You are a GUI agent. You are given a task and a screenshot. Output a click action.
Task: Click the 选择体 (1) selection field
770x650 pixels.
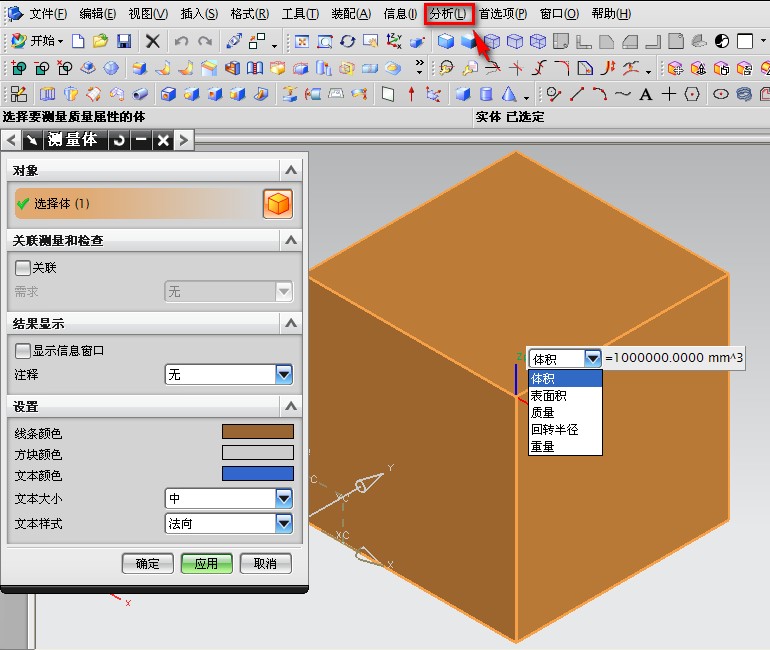coord(138,204)
